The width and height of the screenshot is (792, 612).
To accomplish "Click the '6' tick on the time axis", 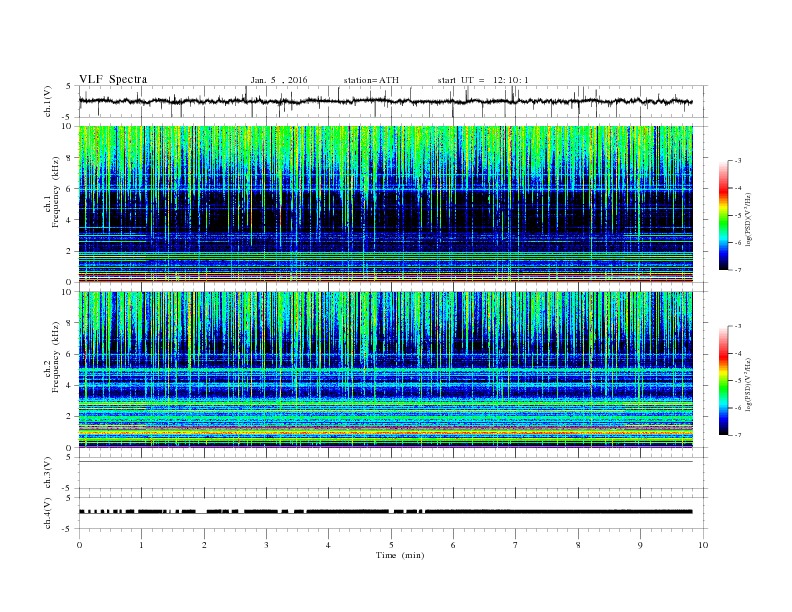I will pos(453,545).
